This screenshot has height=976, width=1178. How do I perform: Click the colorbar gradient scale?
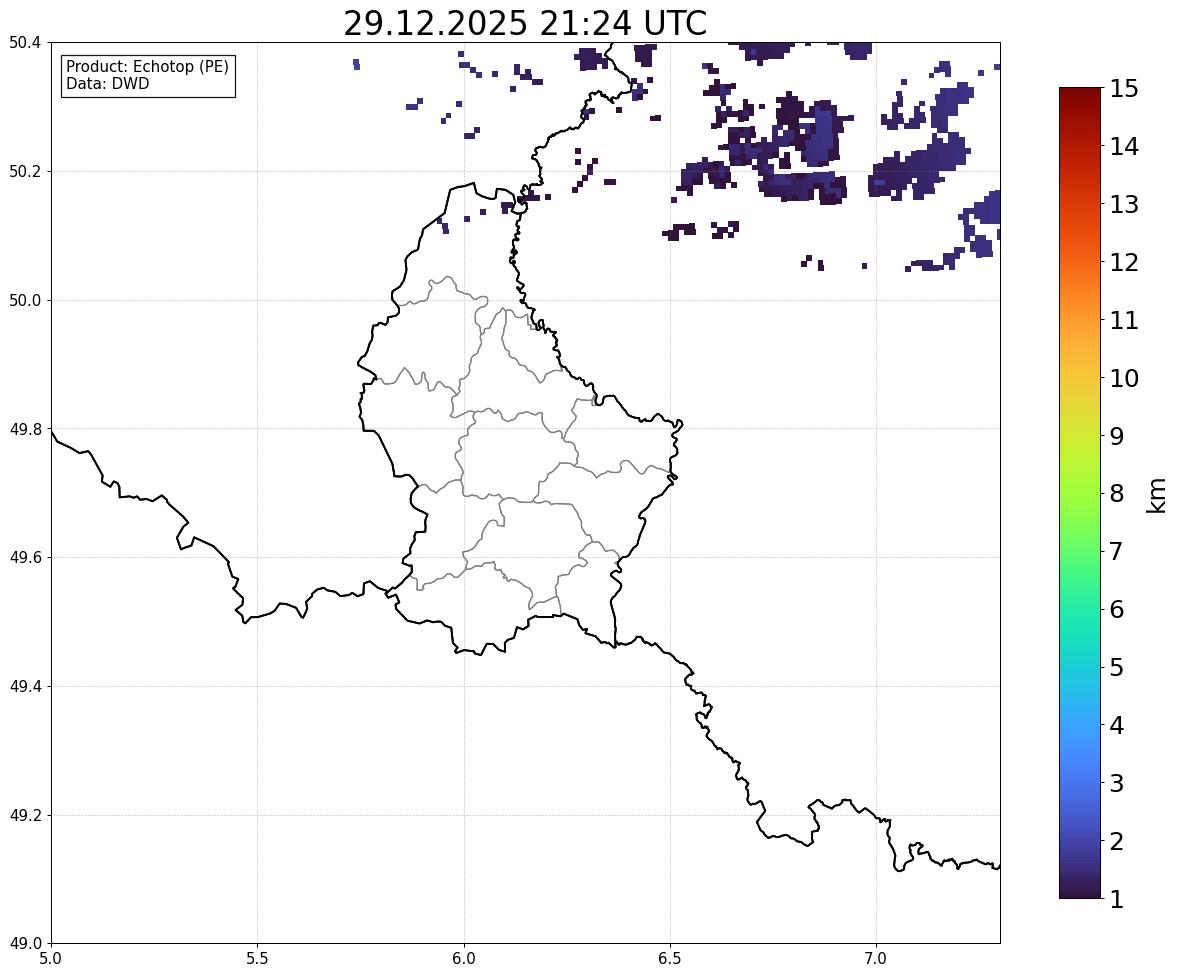1080,493
